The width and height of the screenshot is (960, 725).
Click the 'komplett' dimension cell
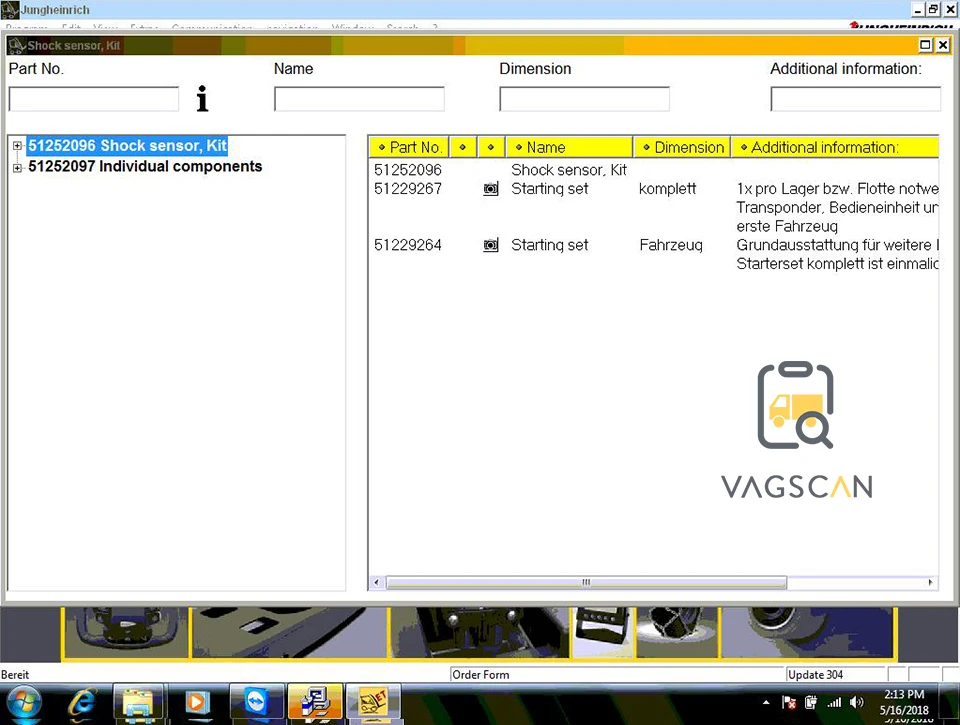[667, 189]
